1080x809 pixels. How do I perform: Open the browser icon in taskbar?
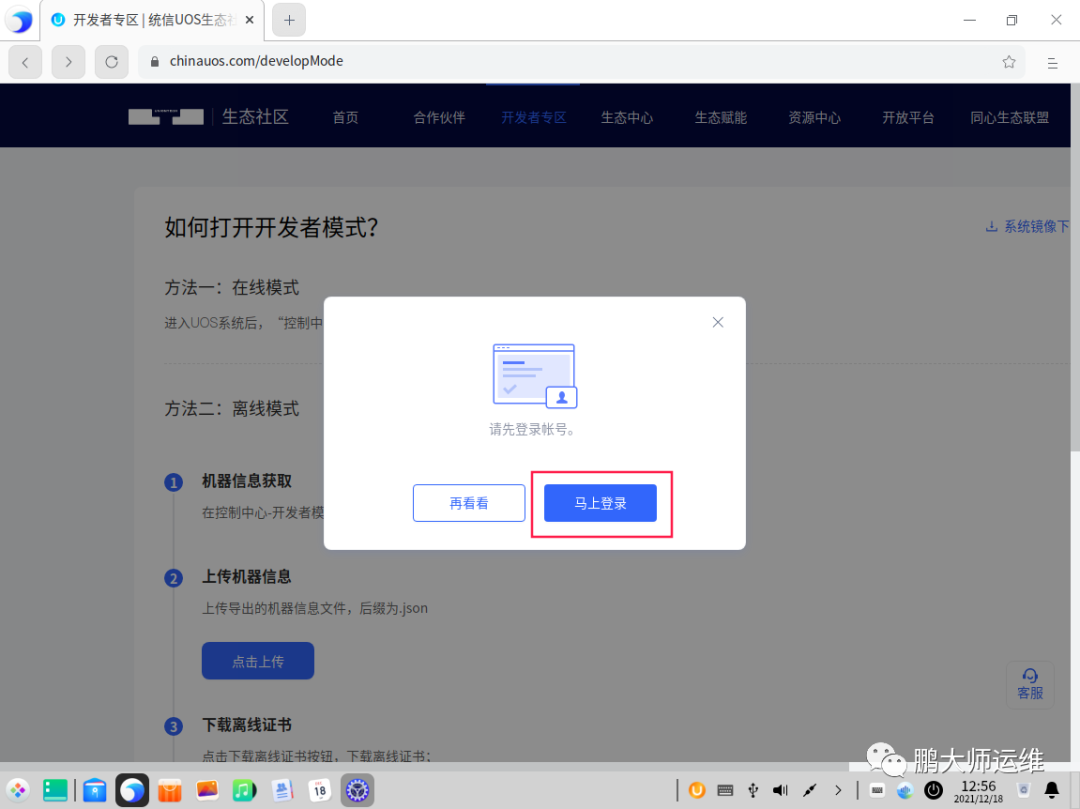click(132, 790)
